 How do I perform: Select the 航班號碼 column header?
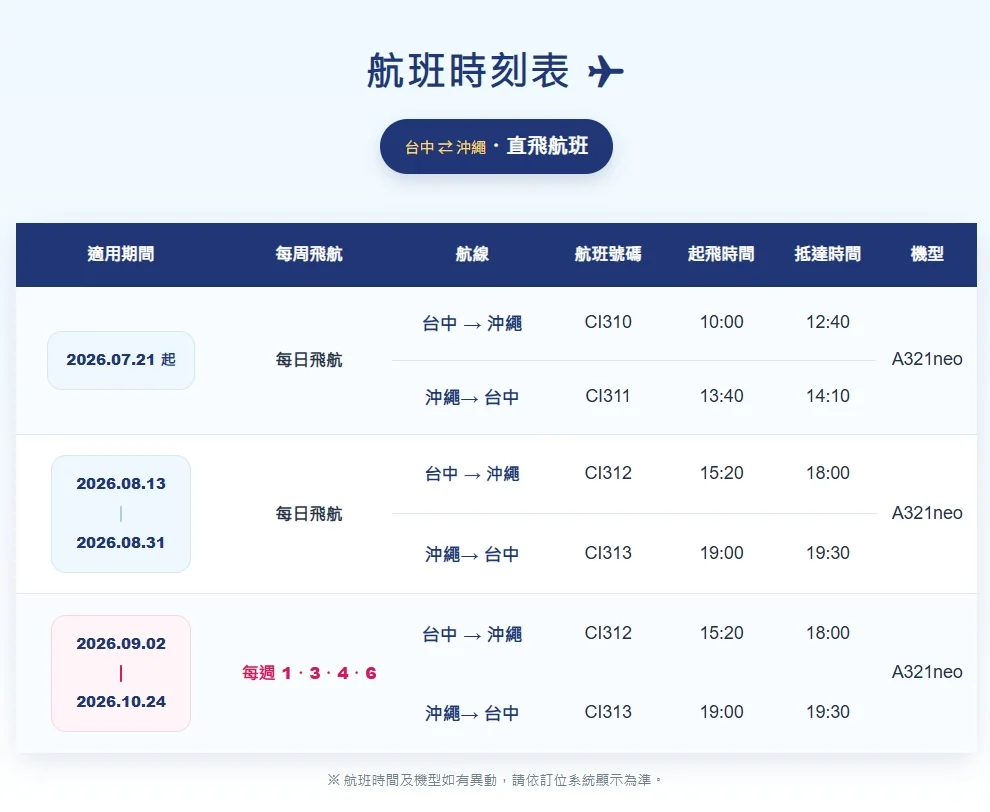click(x=608, y=254)
